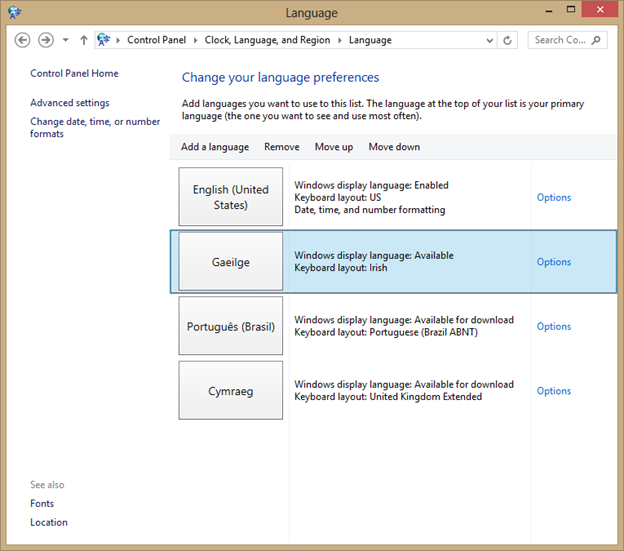Click Move down
Screen dimensions: 624x551
pos(394,147)
